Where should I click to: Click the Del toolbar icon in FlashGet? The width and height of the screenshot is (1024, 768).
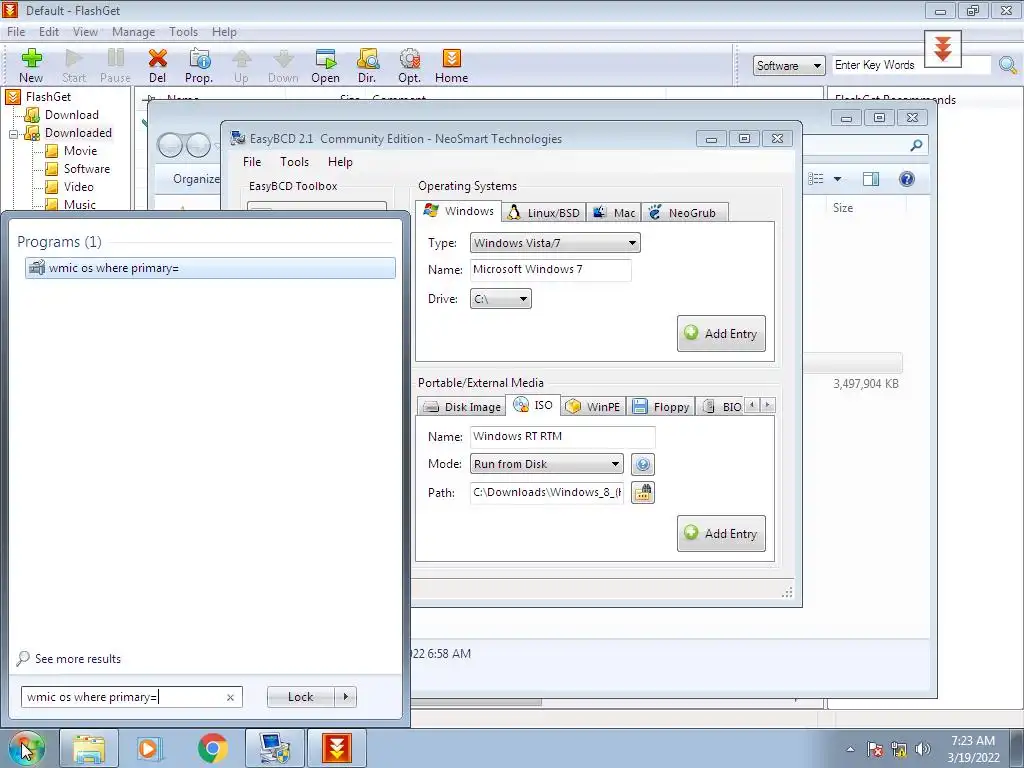pos(157,65)
